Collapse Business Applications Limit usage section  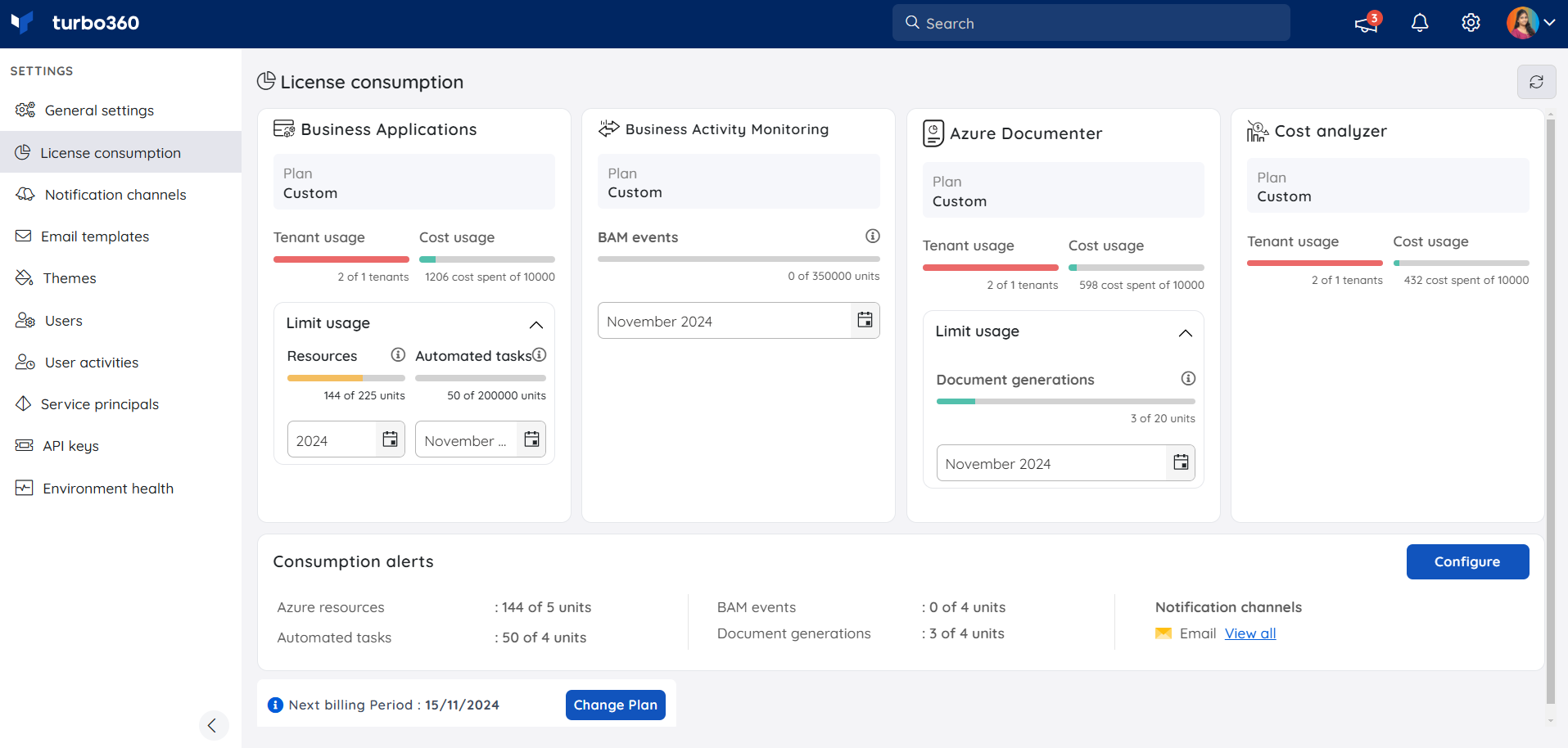536,324
